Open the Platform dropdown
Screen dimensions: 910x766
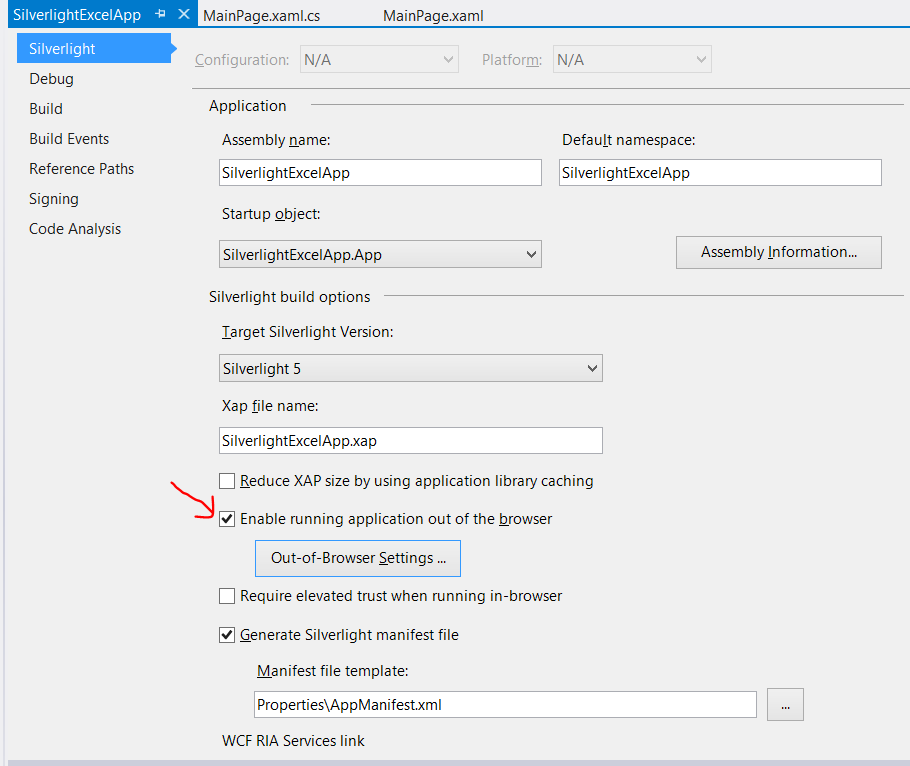click(x=632, y=60)
